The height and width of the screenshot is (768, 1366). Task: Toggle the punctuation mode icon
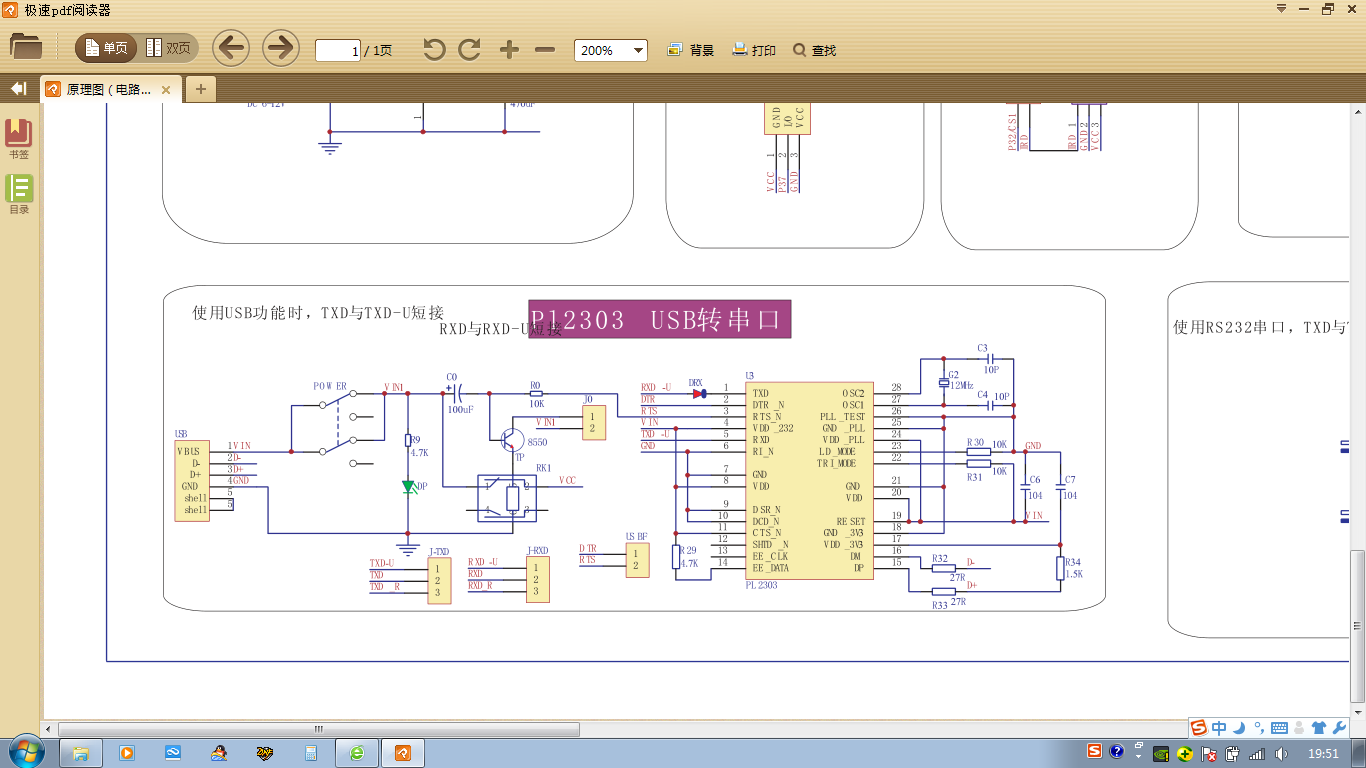[x=1260, y=728]
